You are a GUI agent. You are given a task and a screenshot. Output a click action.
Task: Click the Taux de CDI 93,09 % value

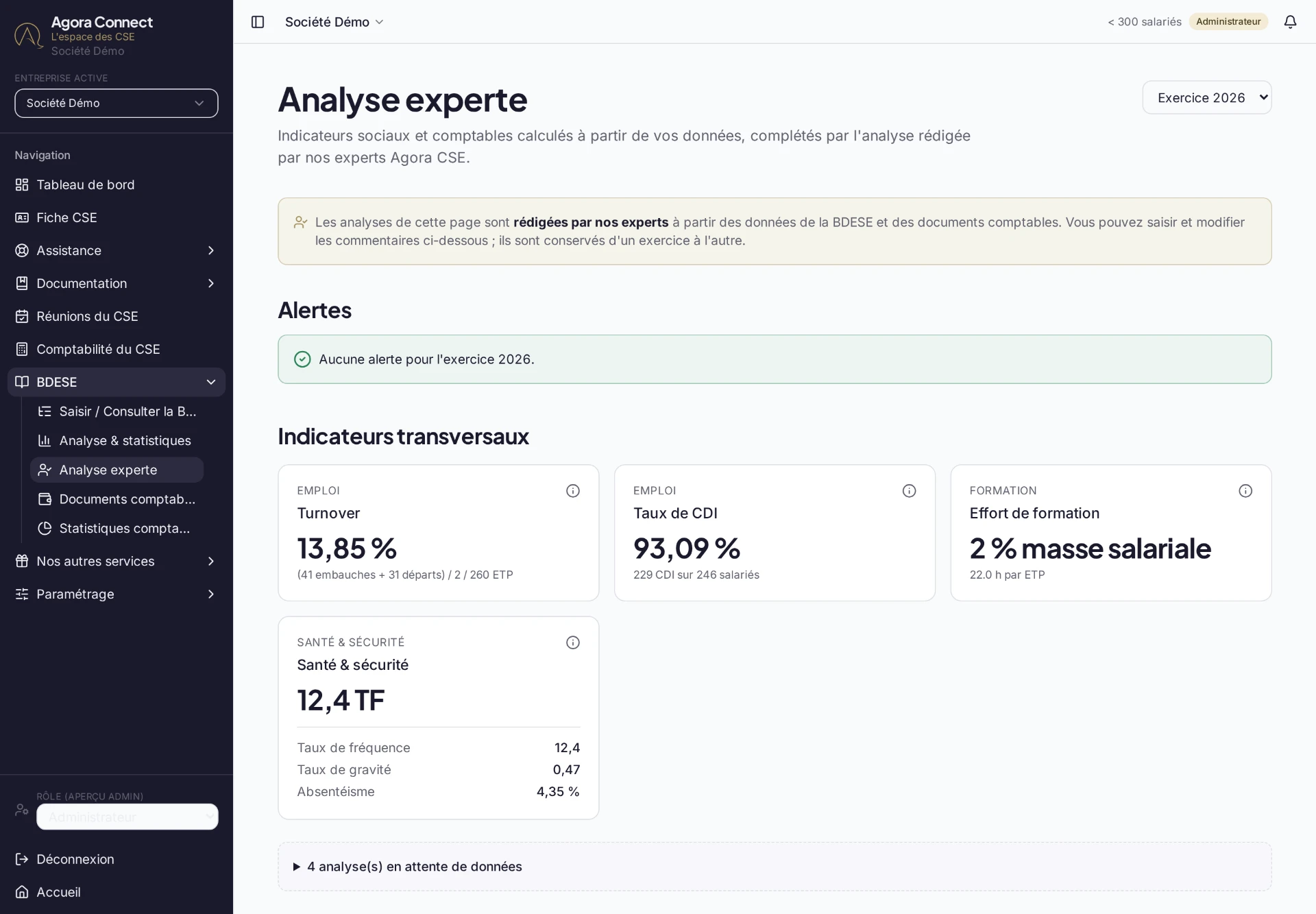point(687,549)
